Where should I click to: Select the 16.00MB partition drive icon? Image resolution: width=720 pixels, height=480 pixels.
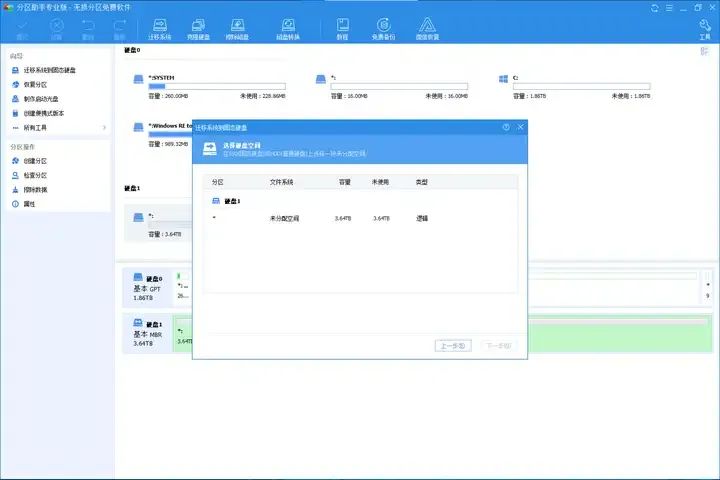321,79
